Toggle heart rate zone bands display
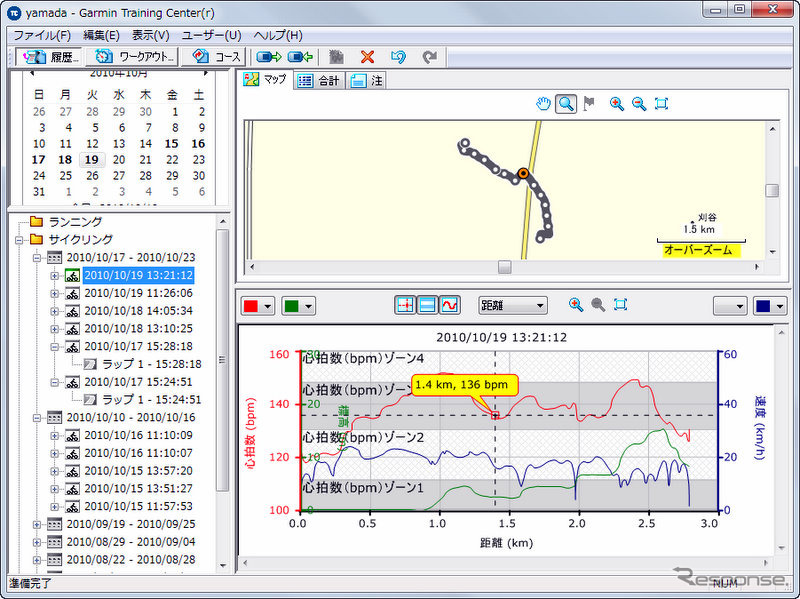This screenshot has height=599, width=800. coord(427,305)
